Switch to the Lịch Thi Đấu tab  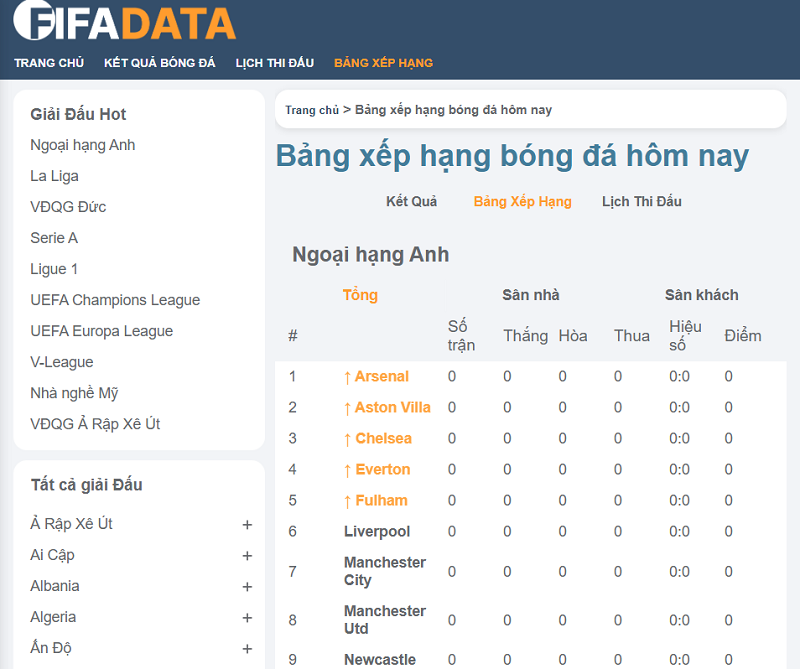(641, 201)
